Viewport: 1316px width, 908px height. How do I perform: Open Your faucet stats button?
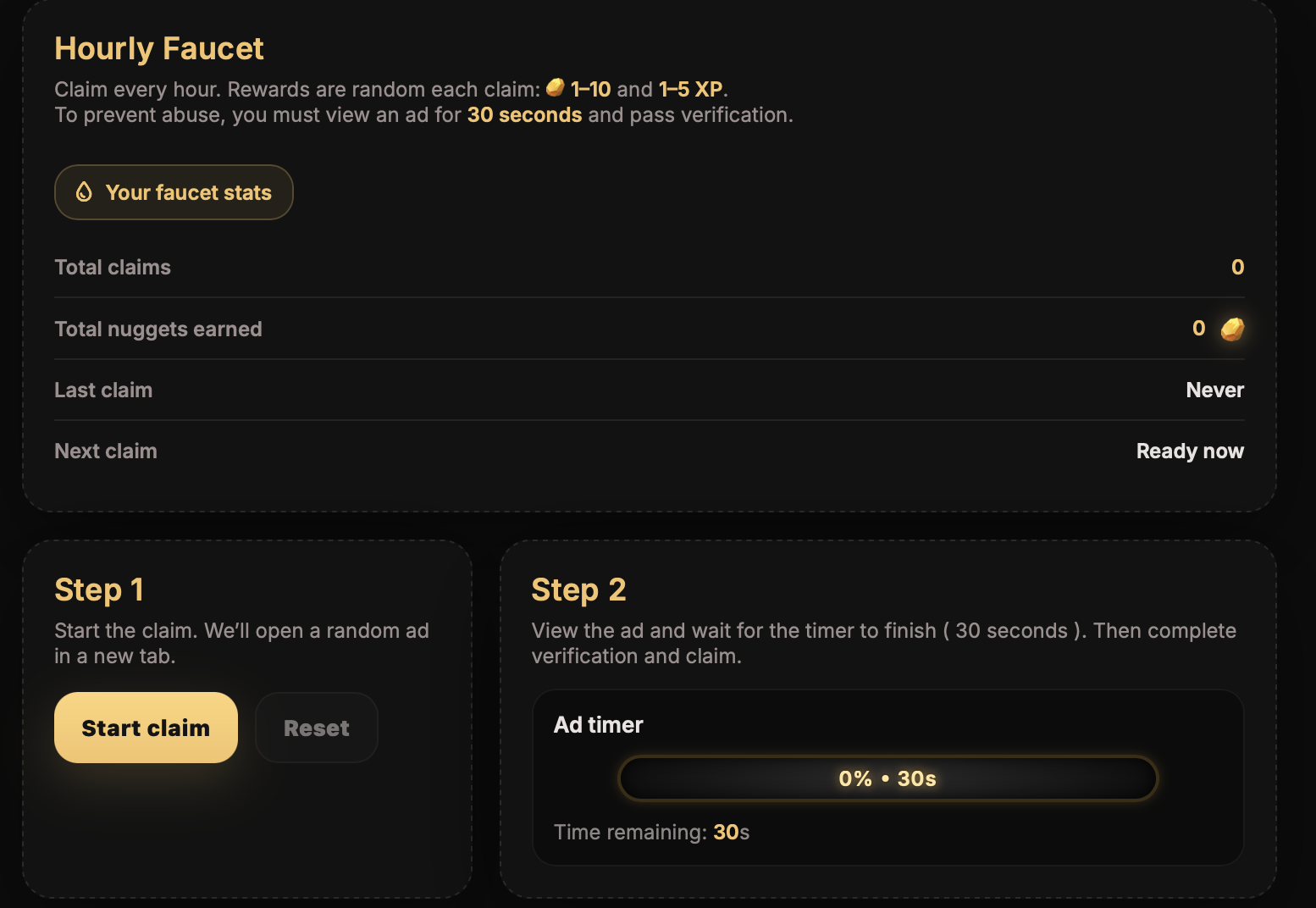[x=174, y=192]
